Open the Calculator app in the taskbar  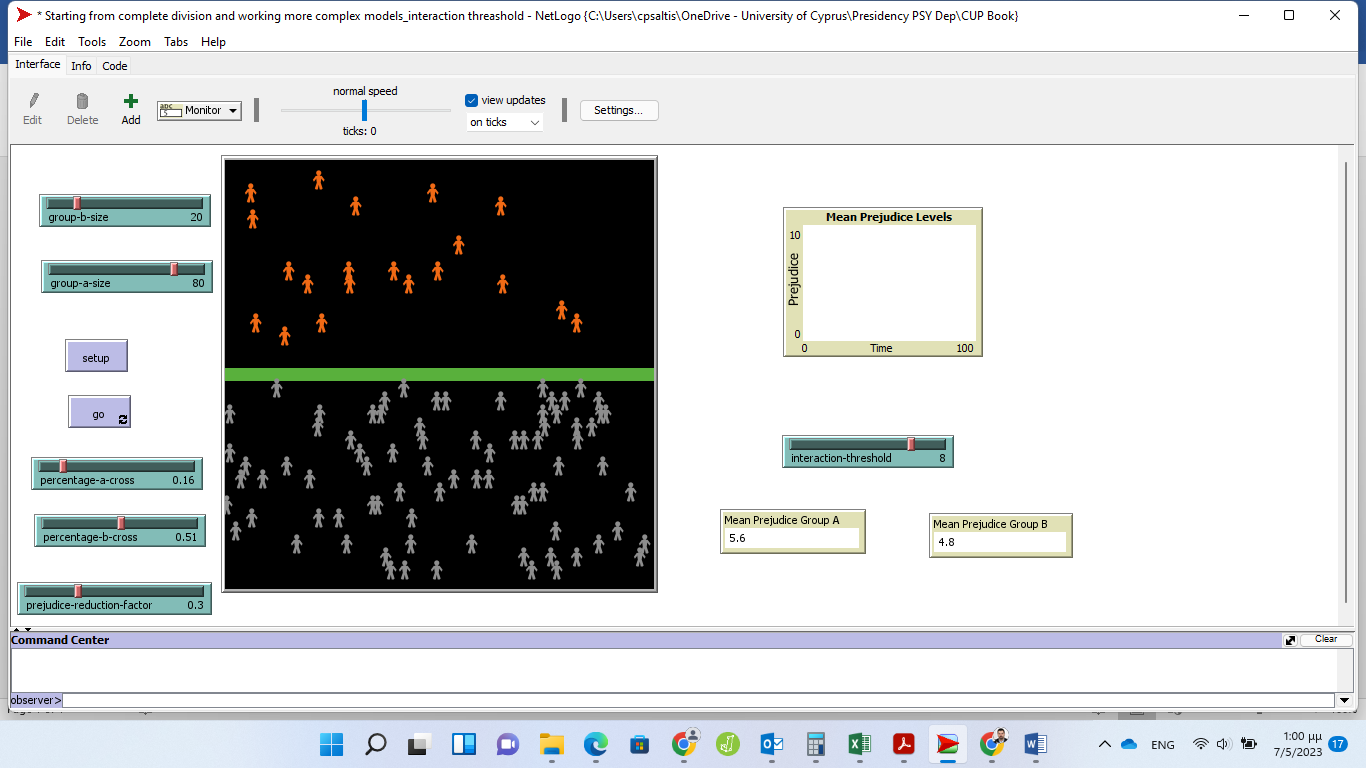tap(815, 744)
